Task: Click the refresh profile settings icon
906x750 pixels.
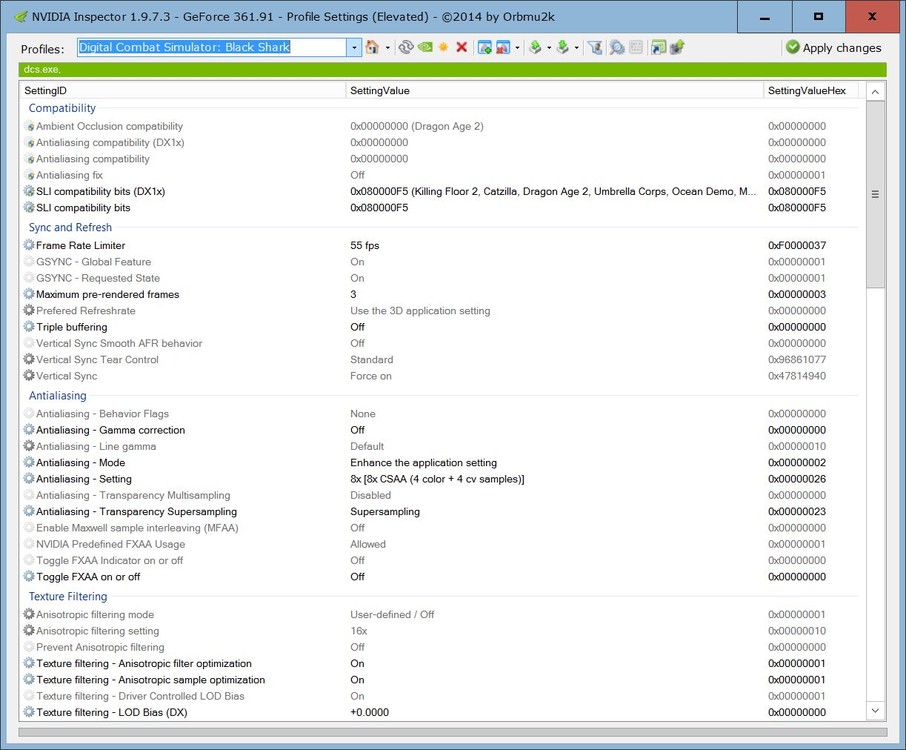Action: [x=406, y=47]
